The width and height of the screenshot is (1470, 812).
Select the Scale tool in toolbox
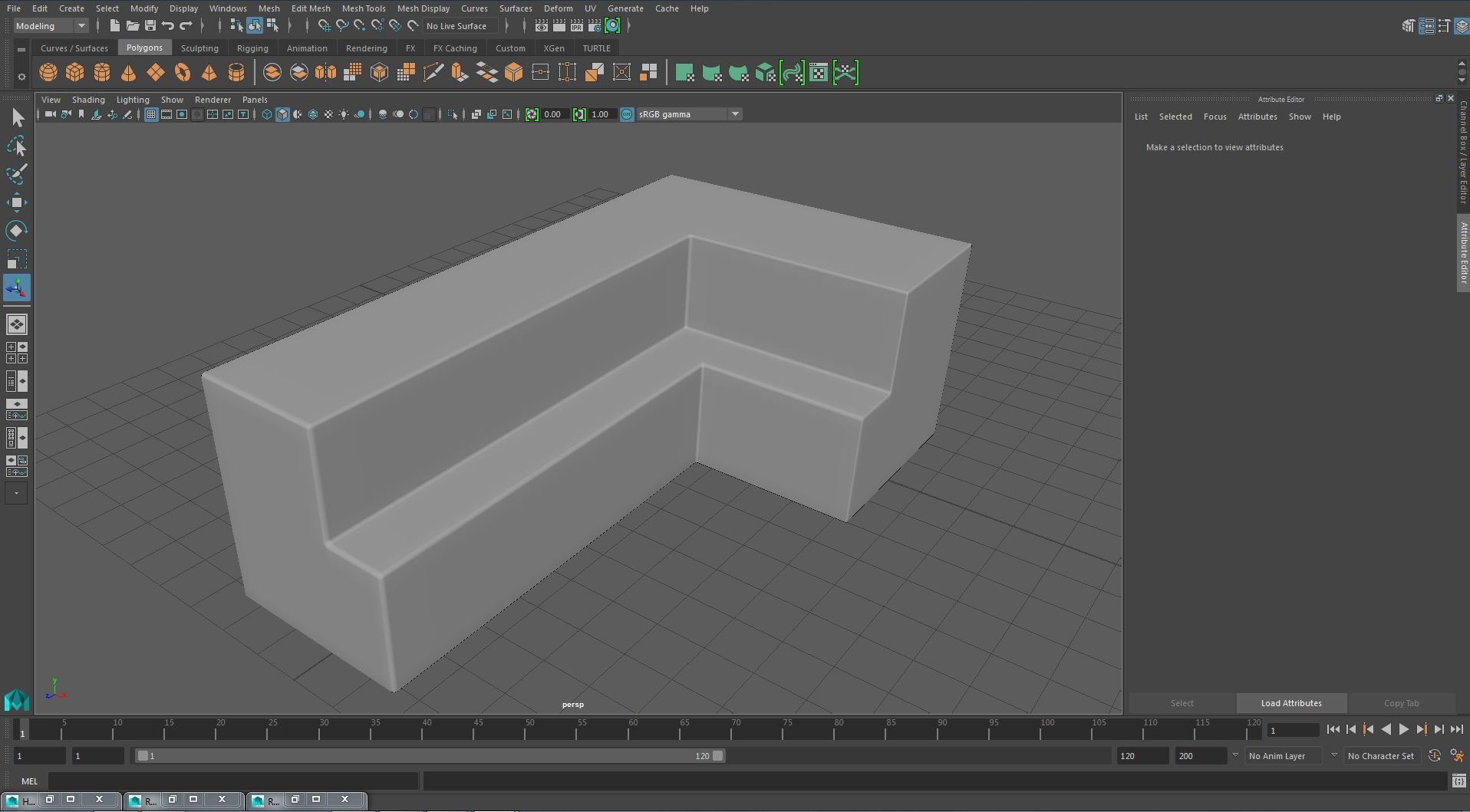(x=16, y=259)
